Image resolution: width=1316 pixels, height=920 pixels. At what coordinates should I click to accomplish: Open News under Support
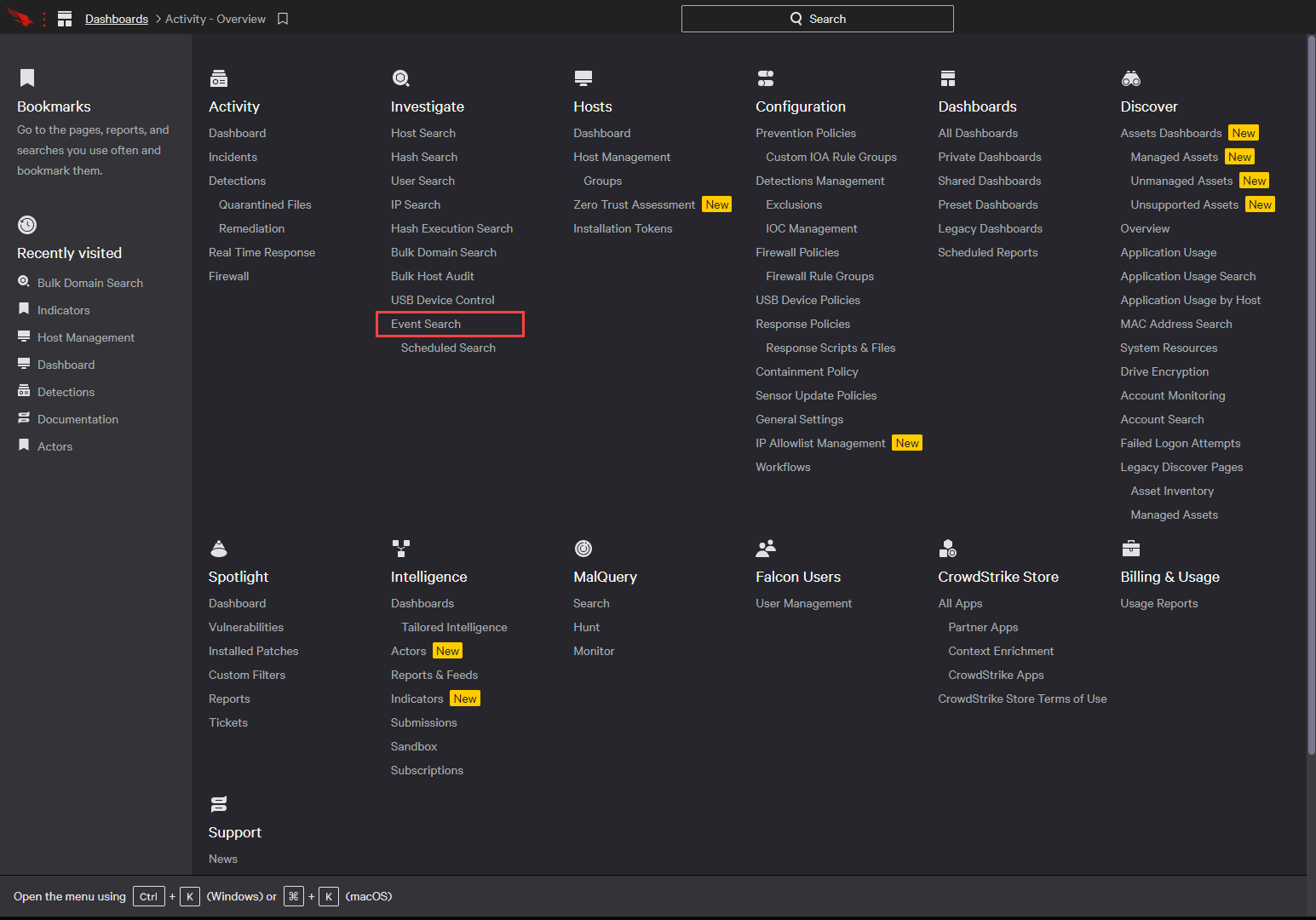coord(223,859)
